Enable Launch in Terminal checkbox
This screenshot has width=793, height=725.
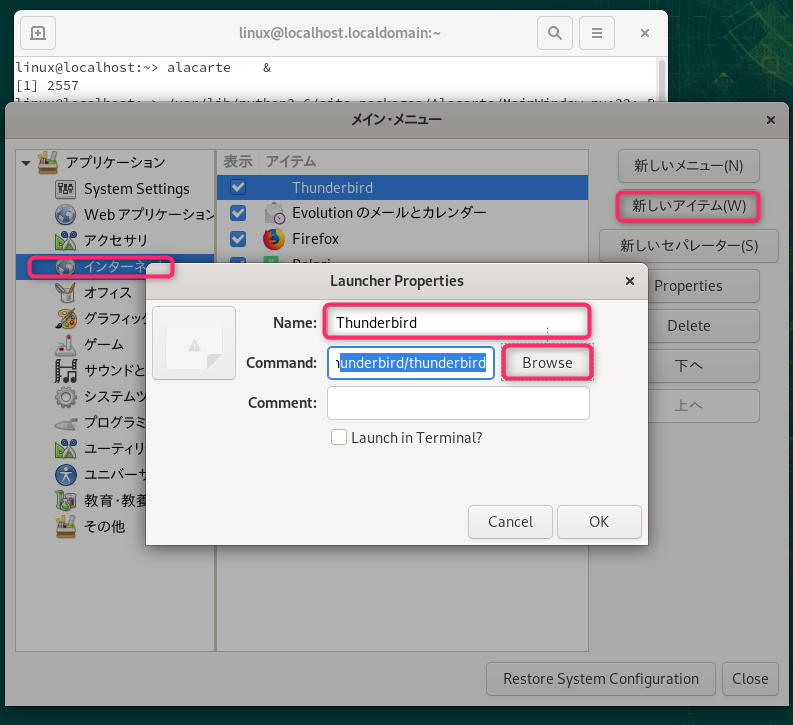[339, 437]
